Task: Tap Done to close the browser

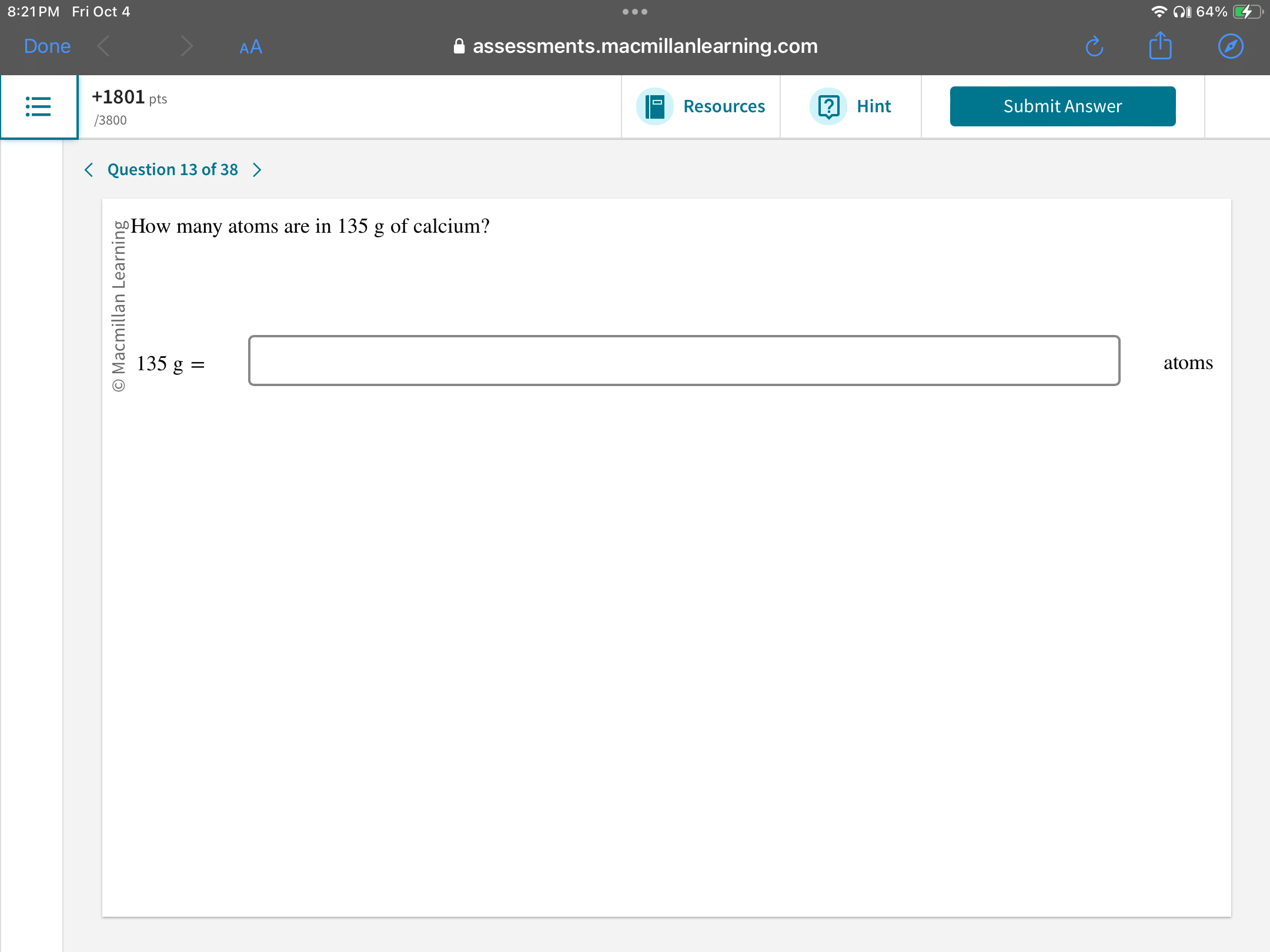Action: click(x=47, y=46)
